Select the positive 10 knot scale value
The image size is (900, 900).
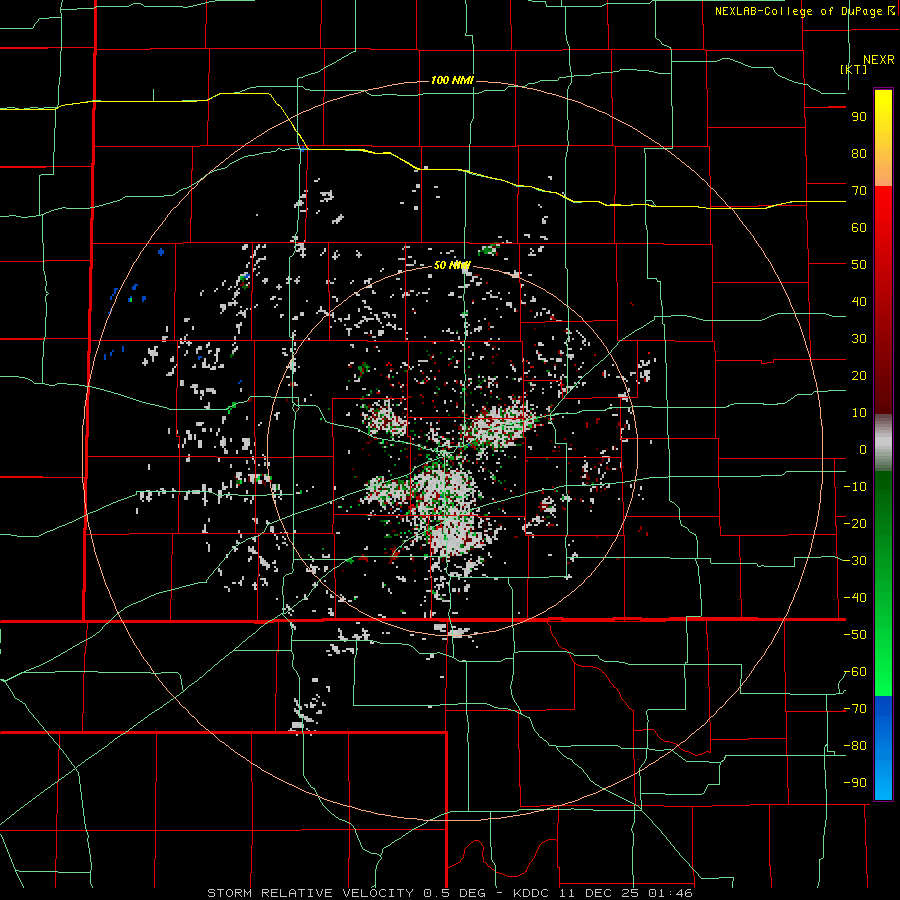[x=859, y=413]
